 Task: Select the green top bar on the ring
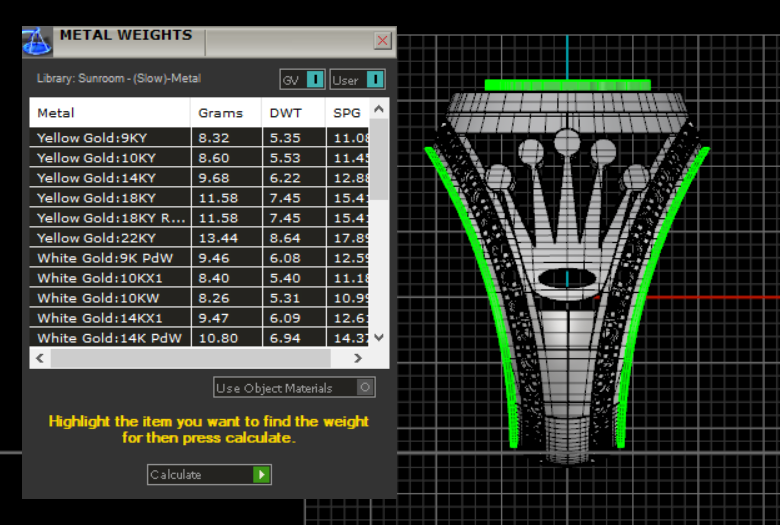point(567,85)
